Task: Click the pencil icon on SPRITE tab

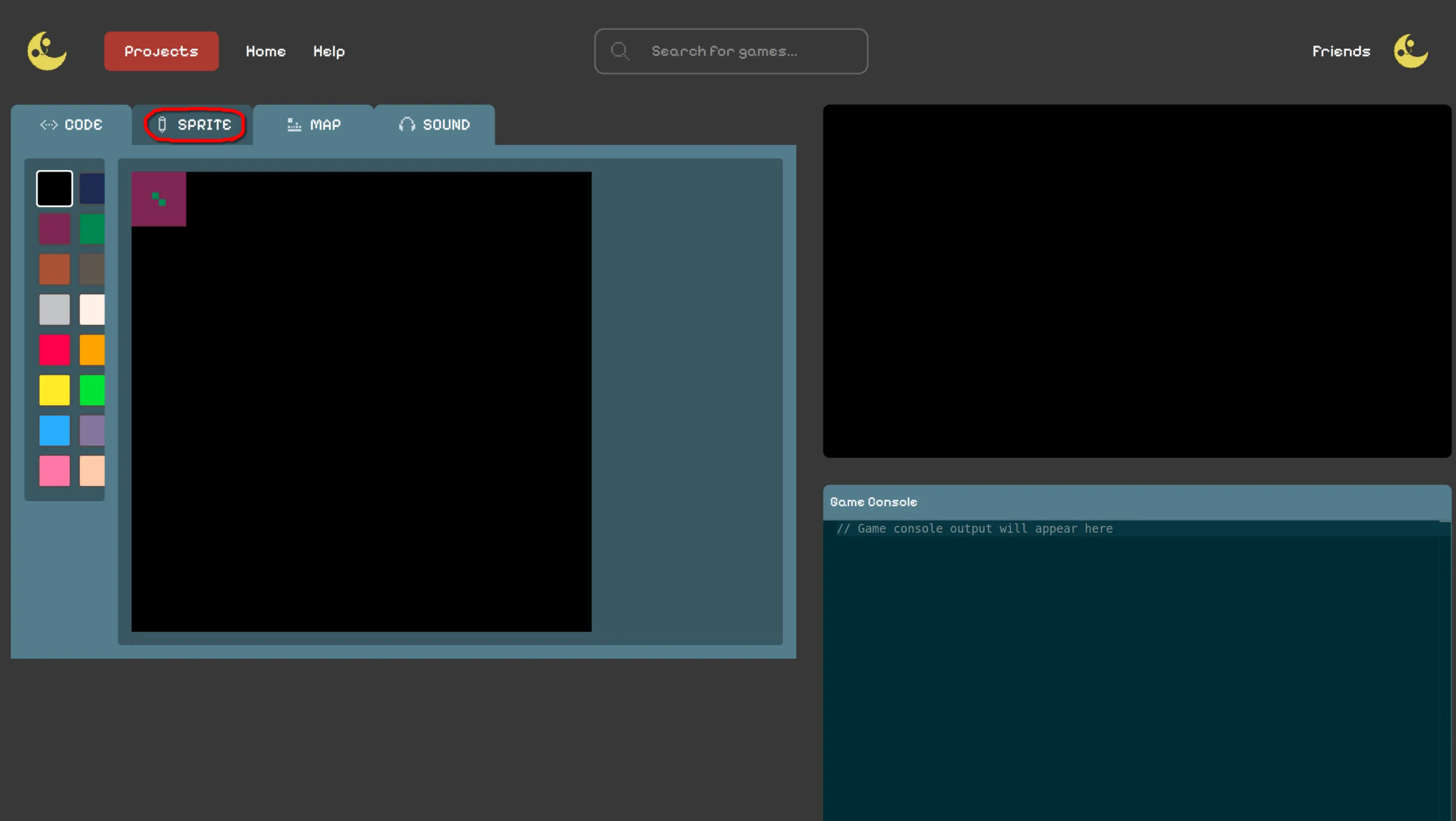Action: point(162,124)
